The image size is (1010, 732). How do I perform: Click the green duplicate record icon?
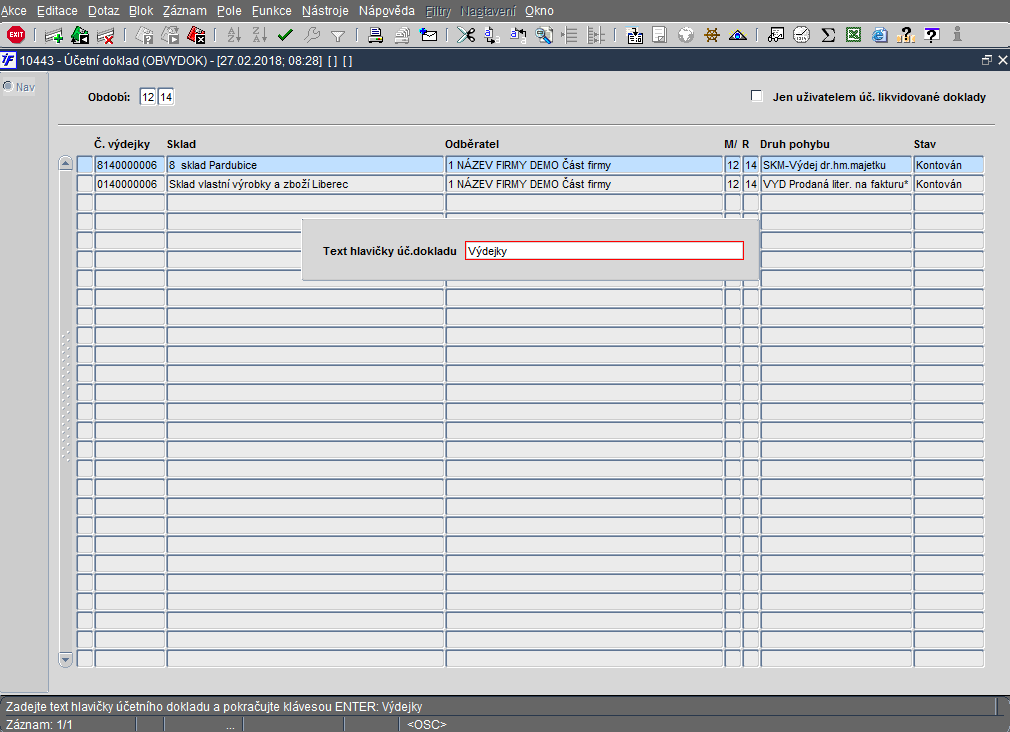[80, 35]
